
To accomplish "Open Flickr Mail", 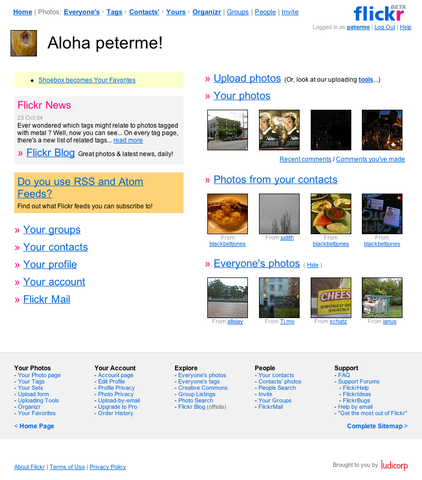I will (x=47, y=299).
